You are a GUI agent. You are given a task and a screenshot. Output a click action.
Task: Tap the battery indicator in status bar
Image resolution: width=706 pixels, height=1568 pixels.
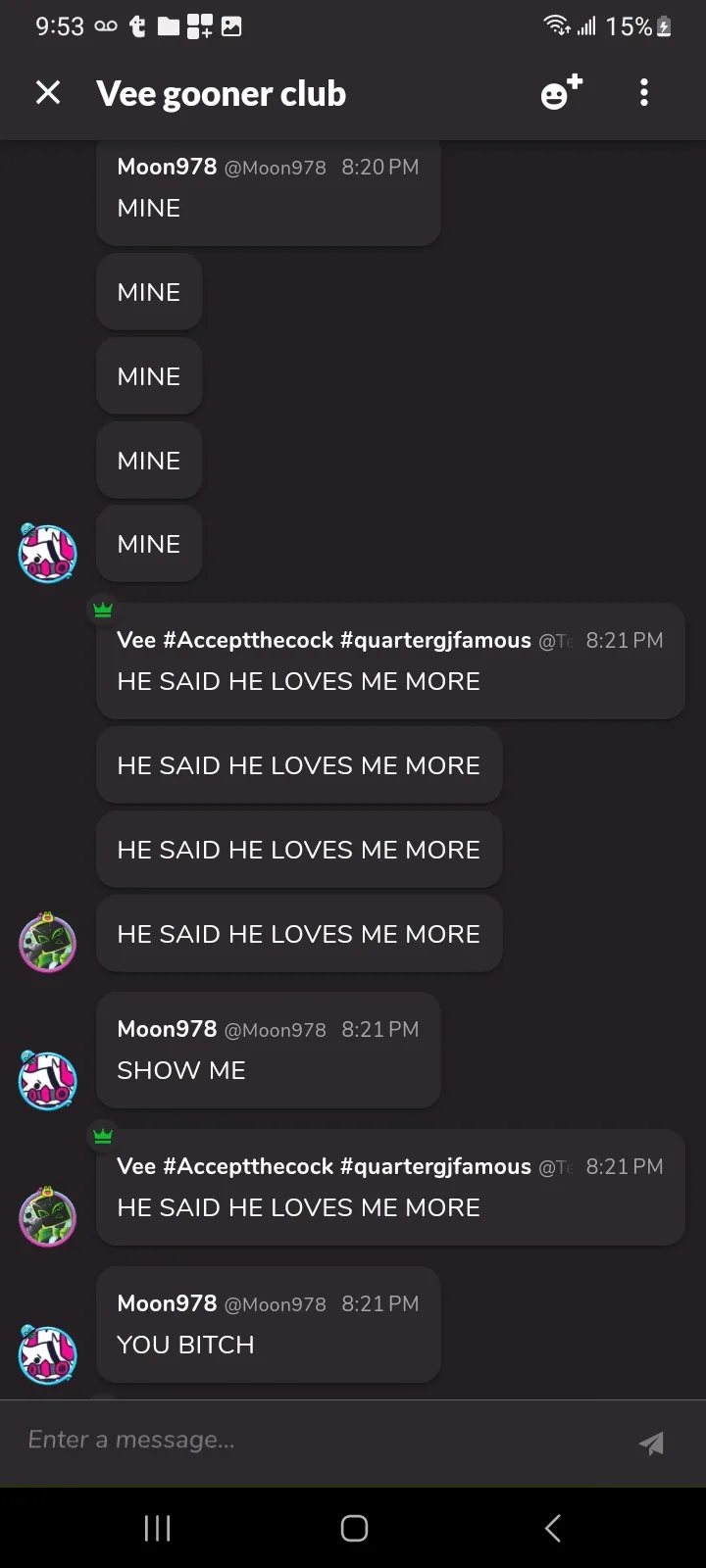[664, 26]
